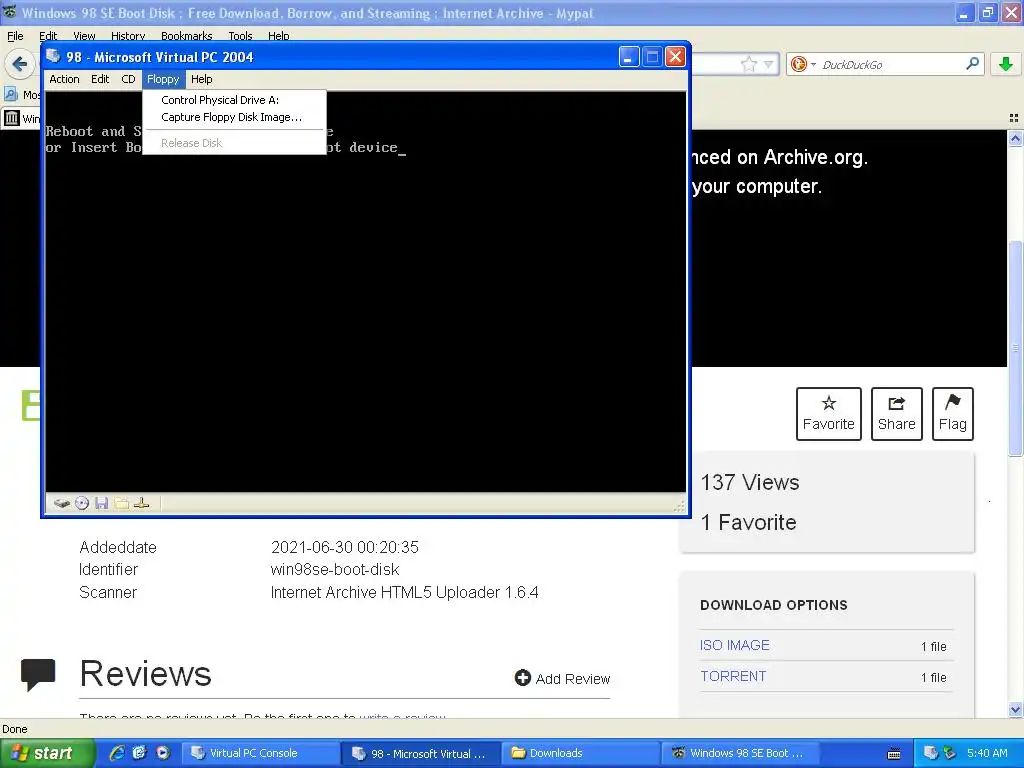
Task: Click the shared folders status icon in Virtual PC
Action: 121,503
